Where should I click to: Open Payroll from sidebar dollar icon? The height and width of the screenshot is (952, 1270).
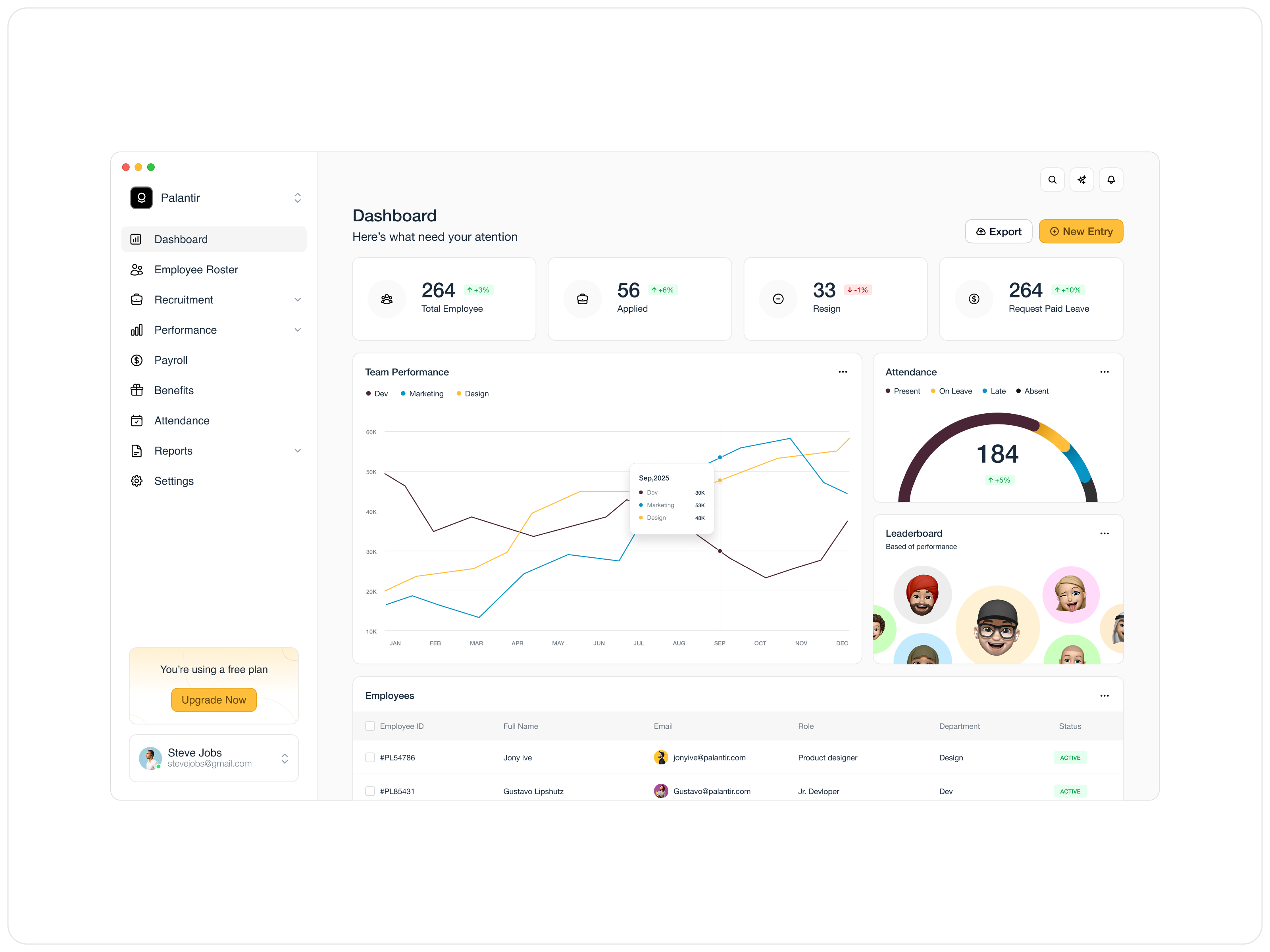pos(137,360)
